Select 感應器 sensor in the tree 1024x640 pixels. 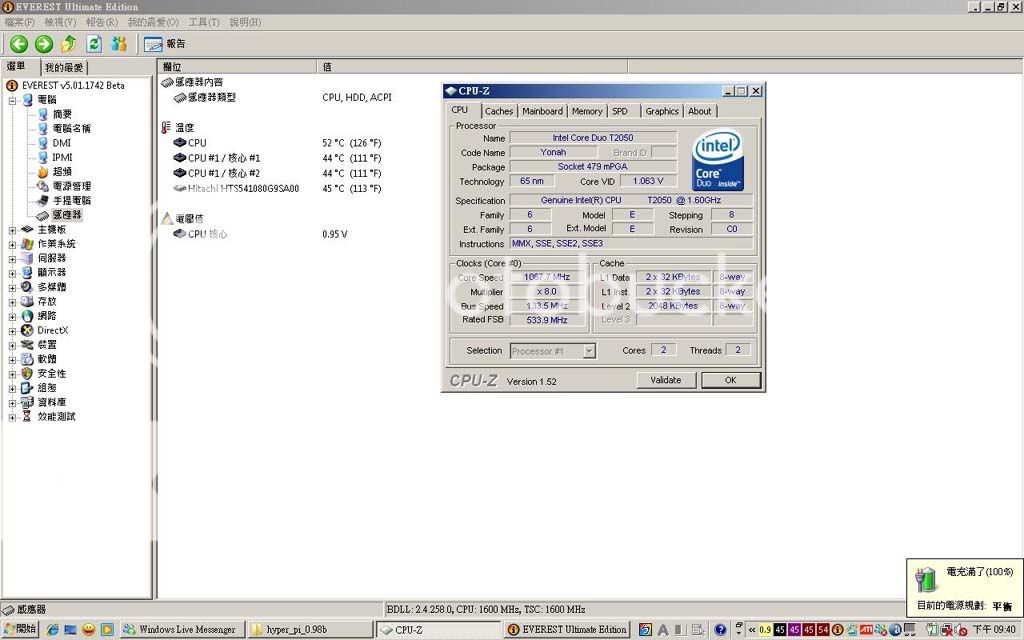pos(67,215)
